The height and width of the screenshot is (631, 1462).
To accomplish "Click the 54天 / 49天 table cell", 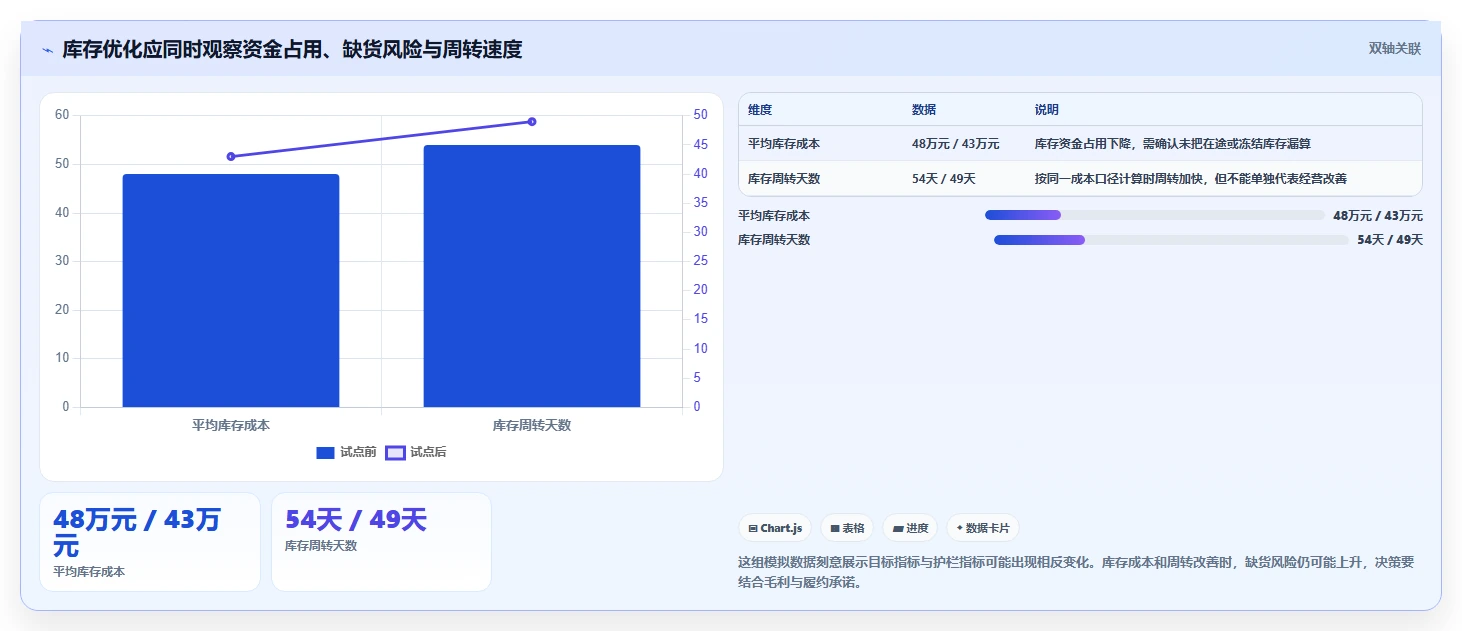I will tap(943, 179).
